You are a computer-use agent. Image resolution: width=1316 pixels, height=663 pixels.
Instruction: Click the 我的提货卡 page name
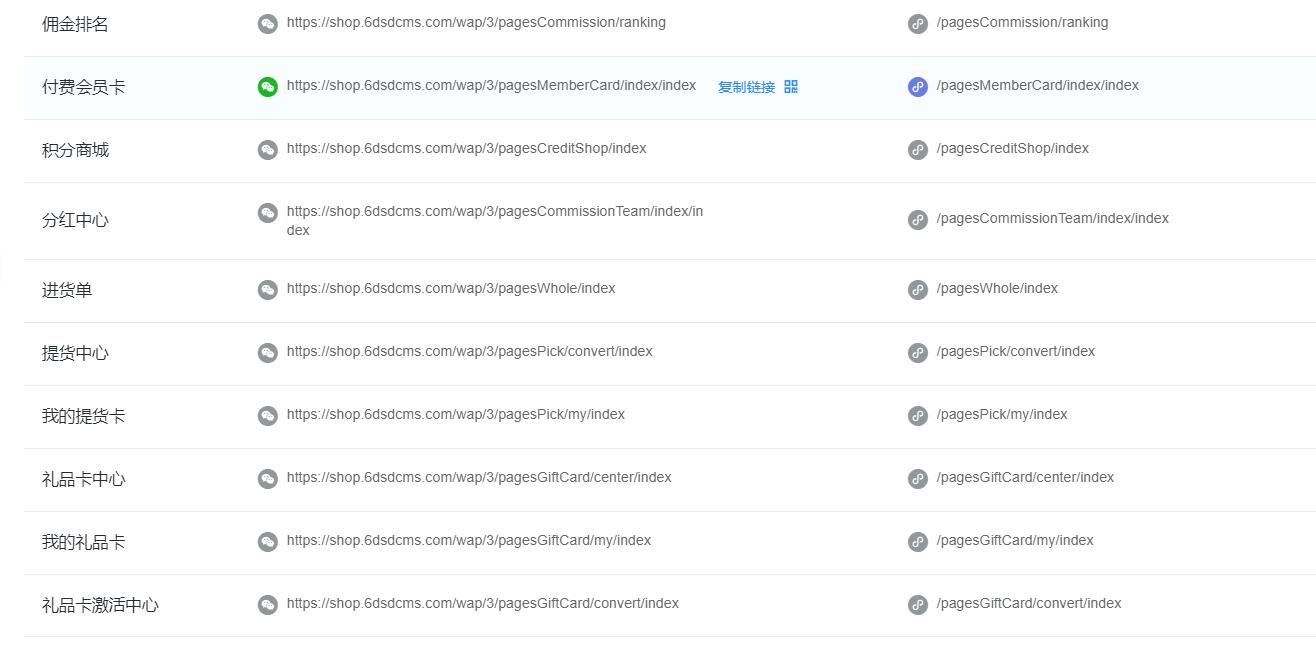pyautogui.click(x=83, y=416)
